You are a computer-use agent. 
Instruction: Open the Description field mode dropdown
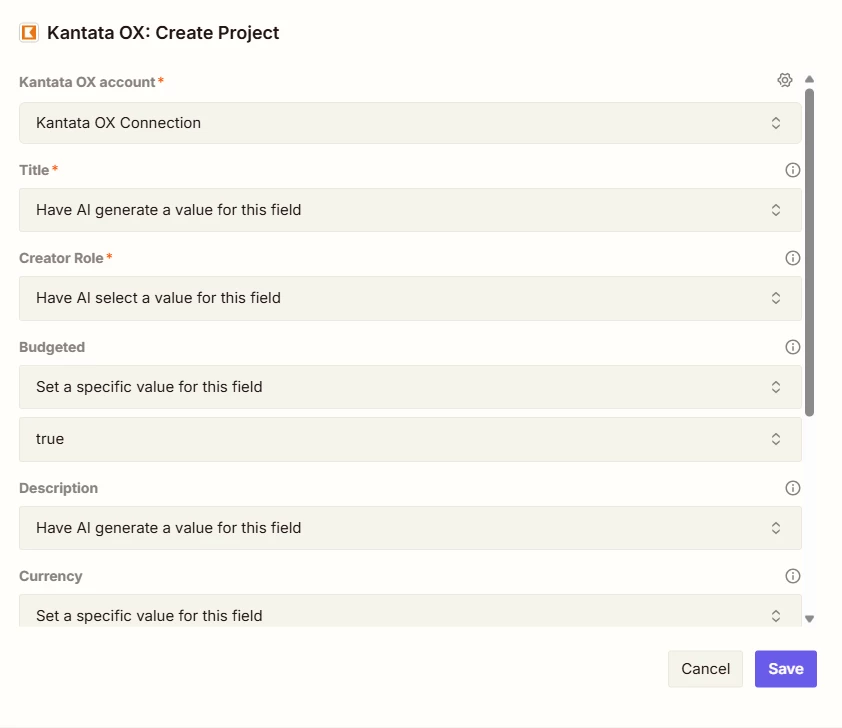(x=410, y=528)
